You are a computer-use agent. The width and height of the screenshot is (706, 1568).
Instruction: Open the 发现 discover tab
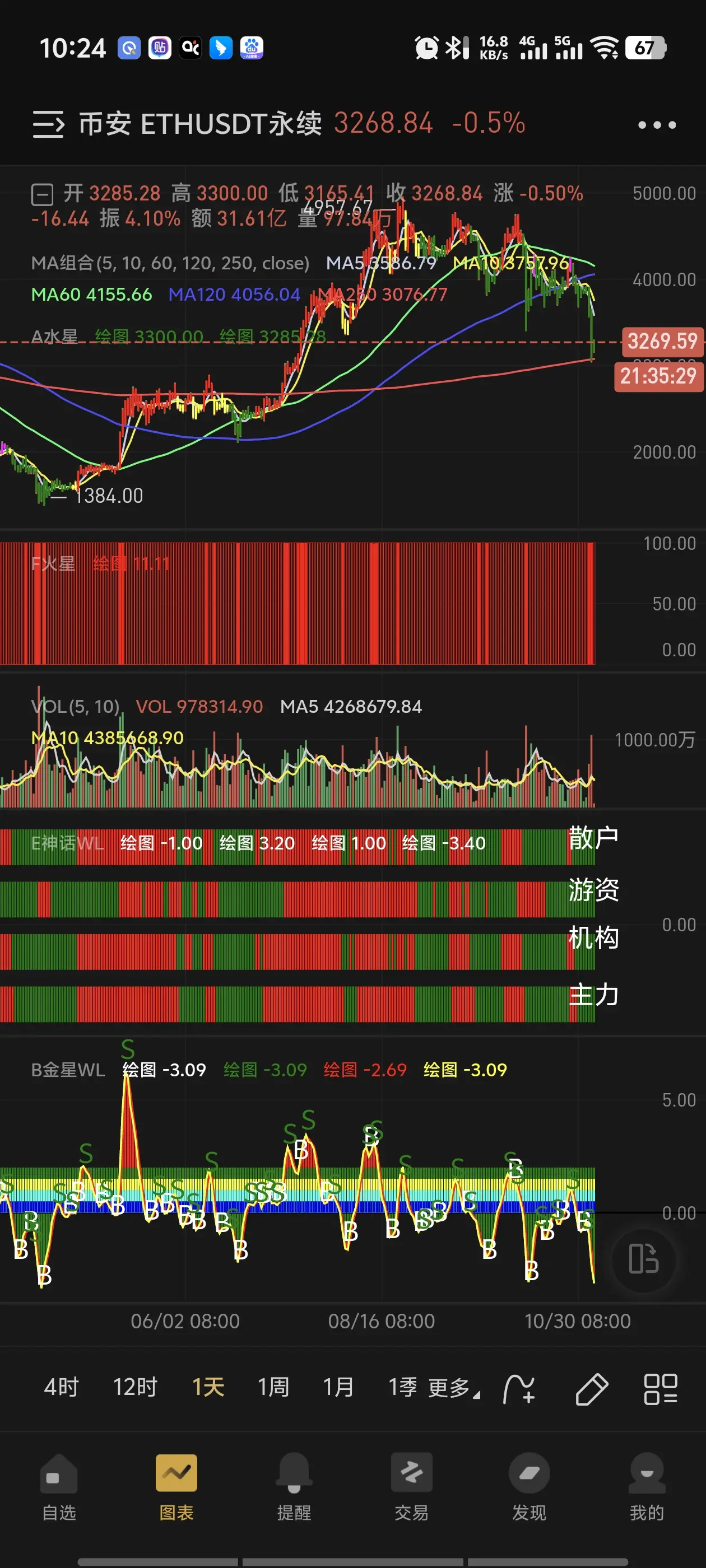[x=529, y=1487]
